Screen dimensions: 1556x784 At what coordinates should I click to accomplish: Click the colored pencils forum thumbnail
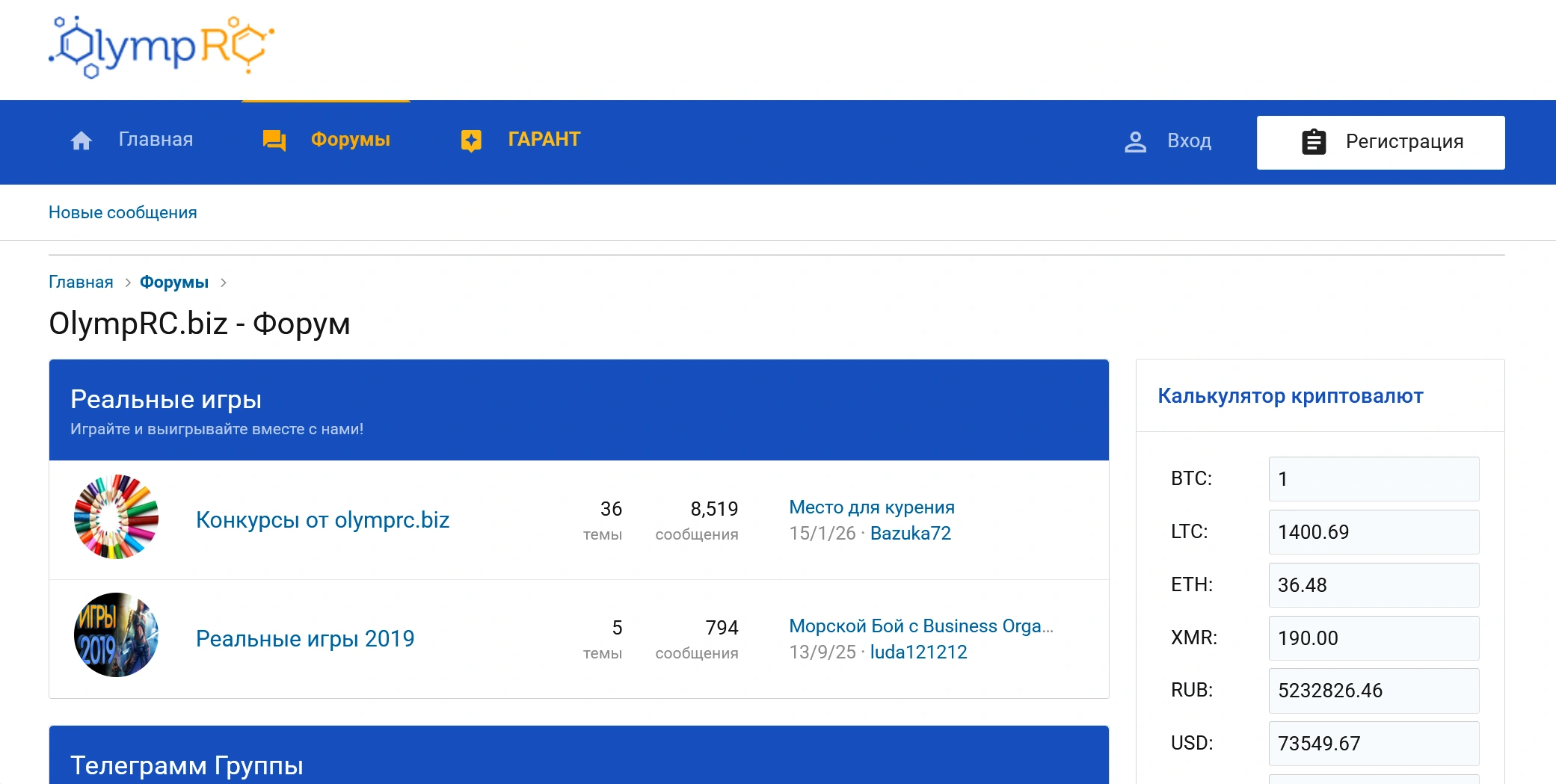(x=116, y=516)
